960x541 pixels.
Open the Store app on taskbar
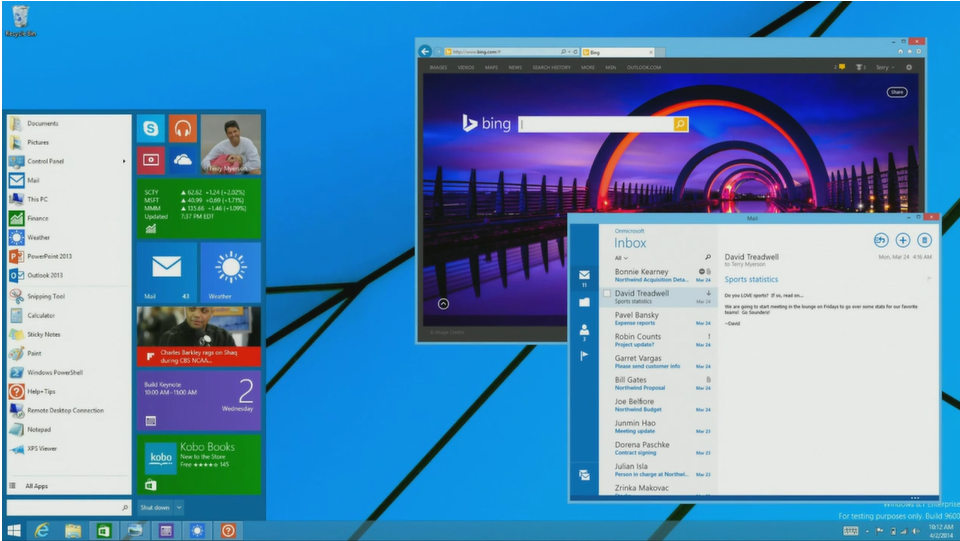(104, 531)
